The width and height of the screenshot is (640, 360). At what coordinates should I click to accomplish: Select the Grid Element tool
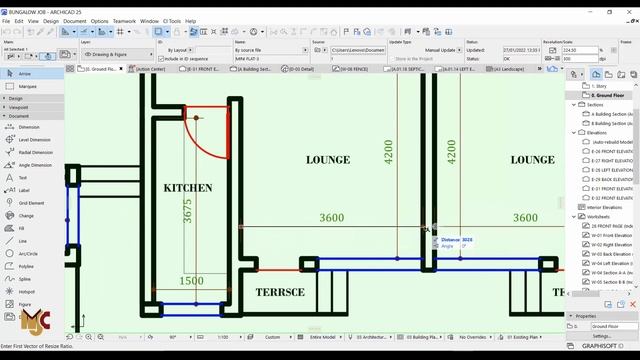tap(32, 203)
